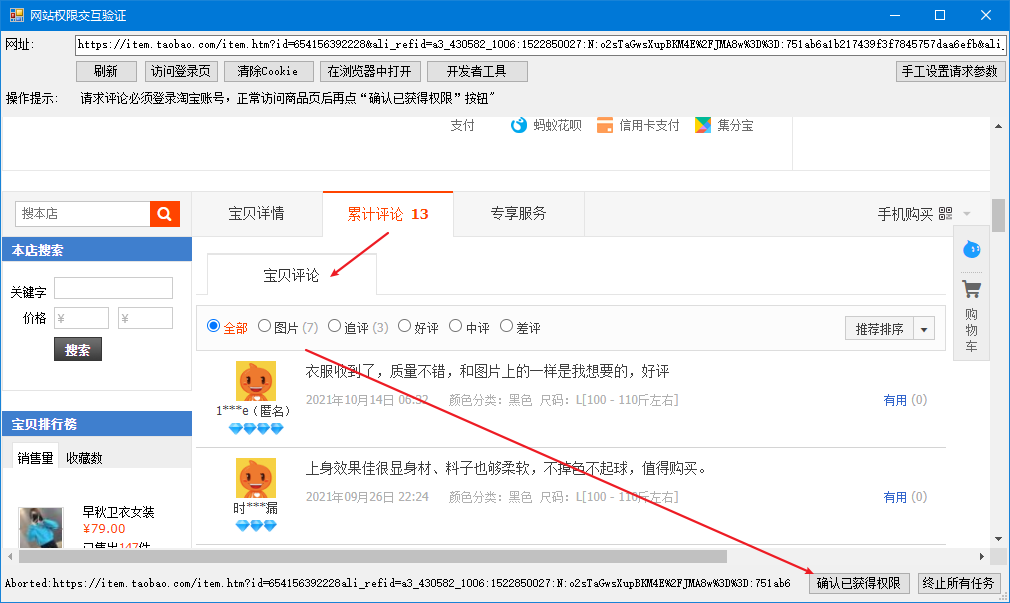Select the 收藏数 ranking tab
The image size is (1010, 603).
click(84, 457)
